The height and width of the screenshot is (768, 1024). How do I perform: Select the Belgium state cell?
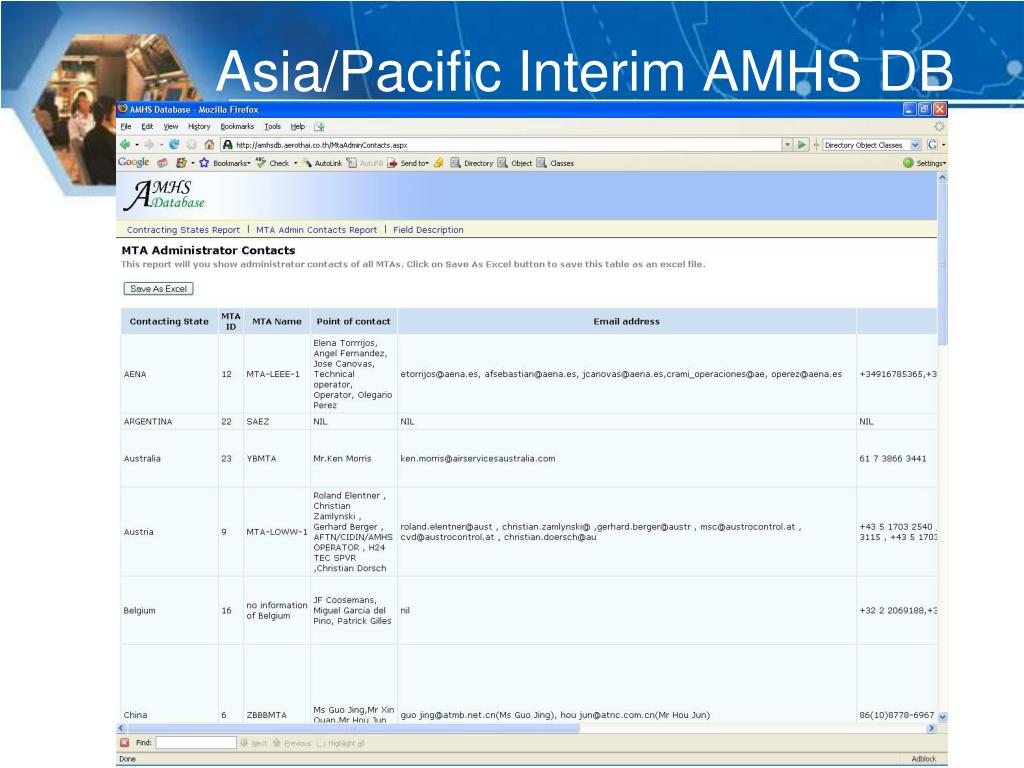(169, 611)
